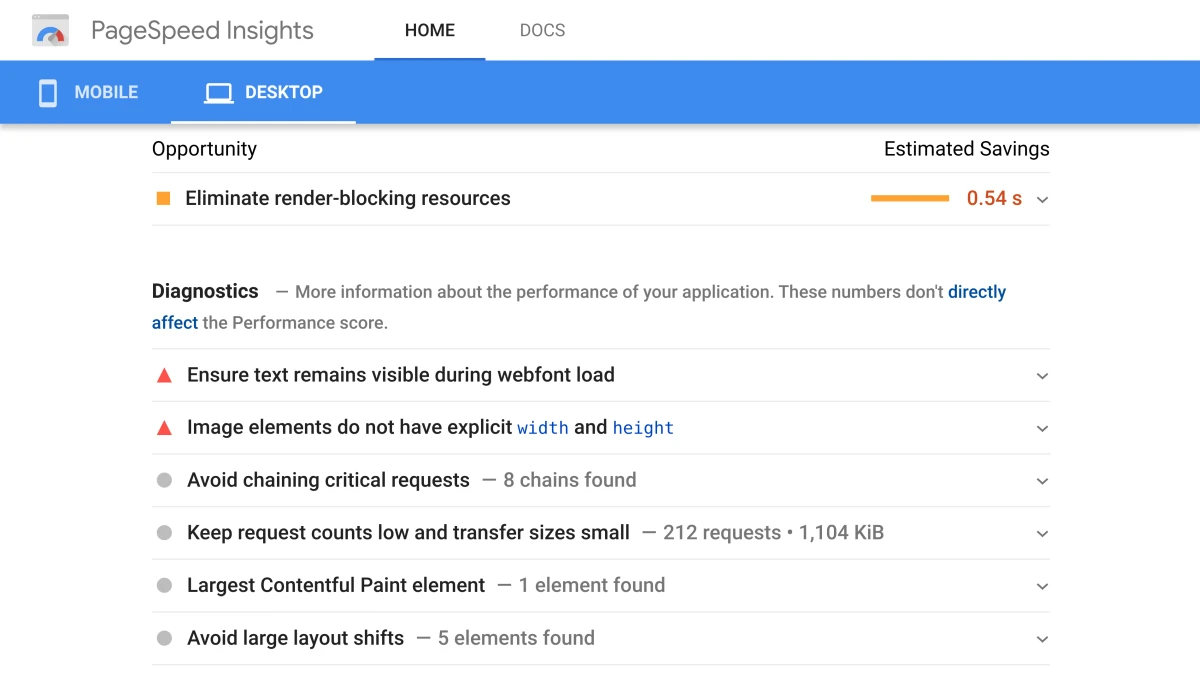Click the red triangle for image elements diagnostic
The height and width of the screenshot is (681, 1200).
(163, 427)
